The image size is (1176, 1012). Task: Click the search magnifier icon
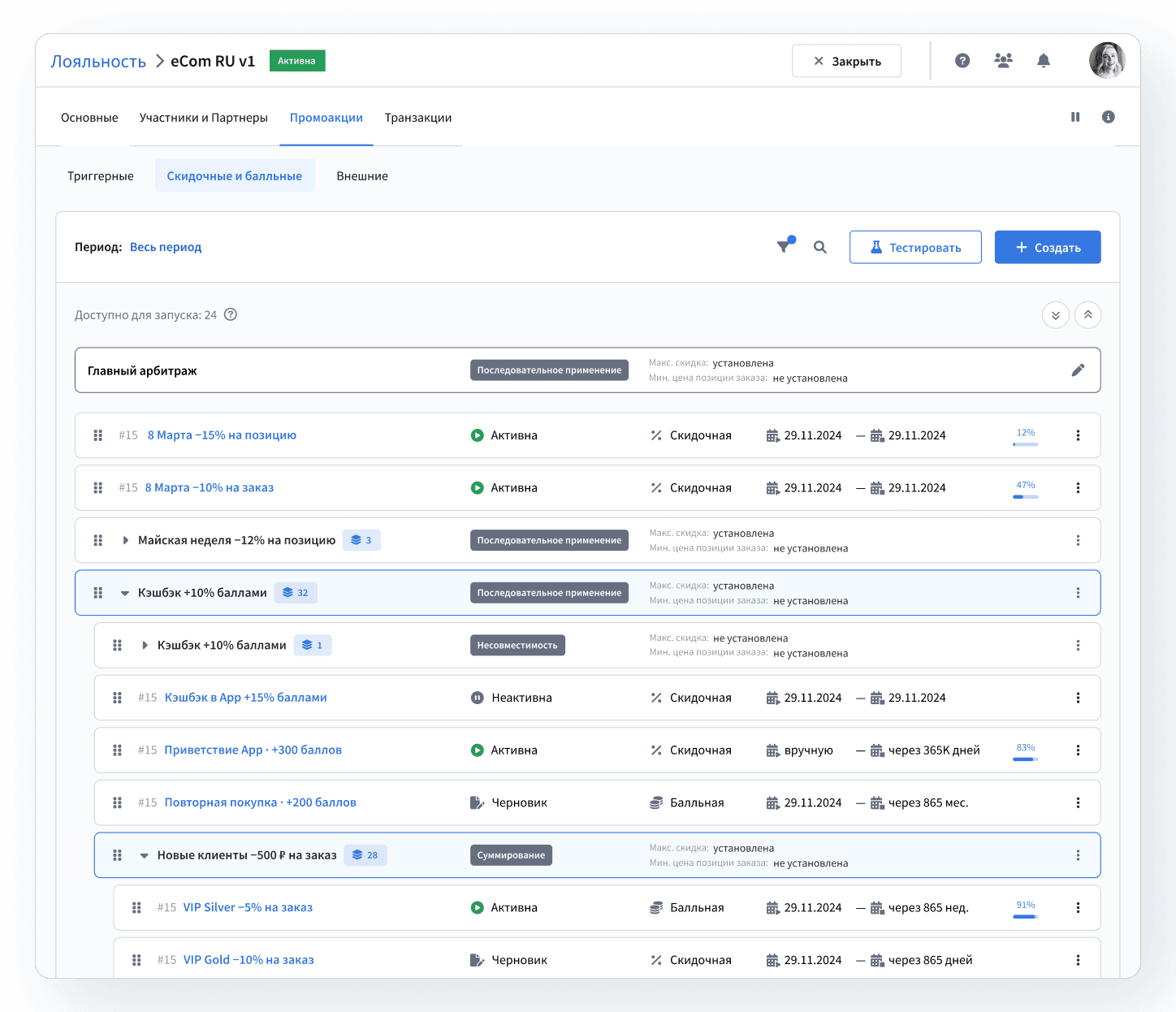[820, 246]
